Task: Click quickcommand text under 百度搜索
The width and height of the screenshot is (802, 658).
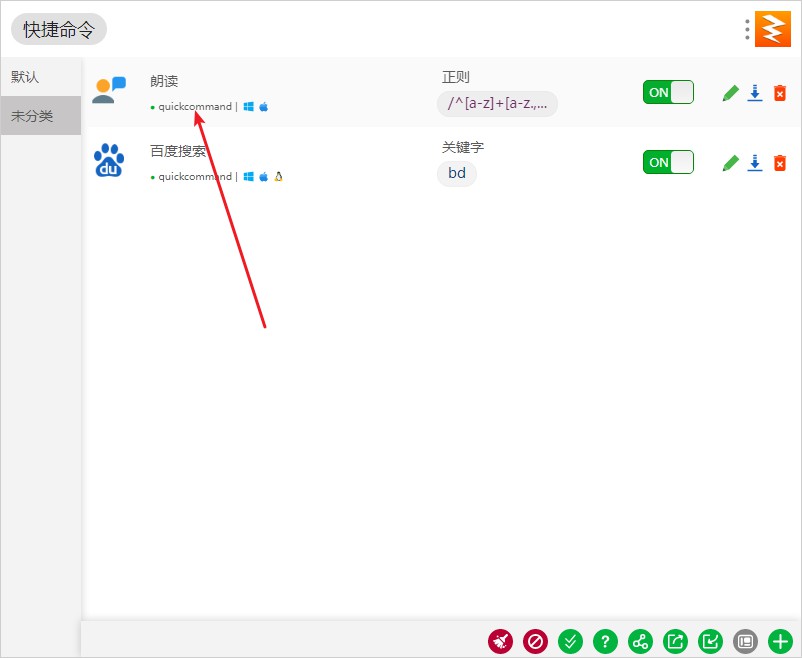Action: click(195, 177)
